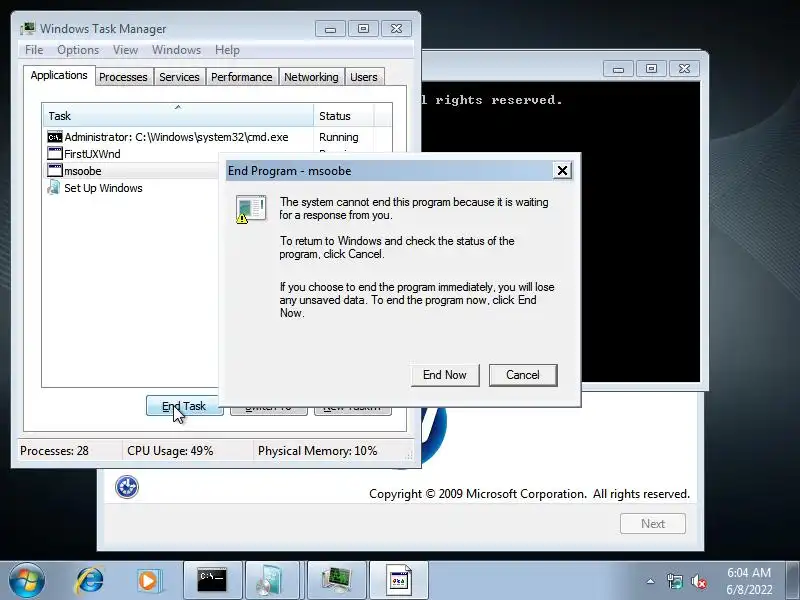This screenshot has width=800, height=600.
Task: Go to the Performance tab
Action: pyautogui.click(x=241, y=77)
